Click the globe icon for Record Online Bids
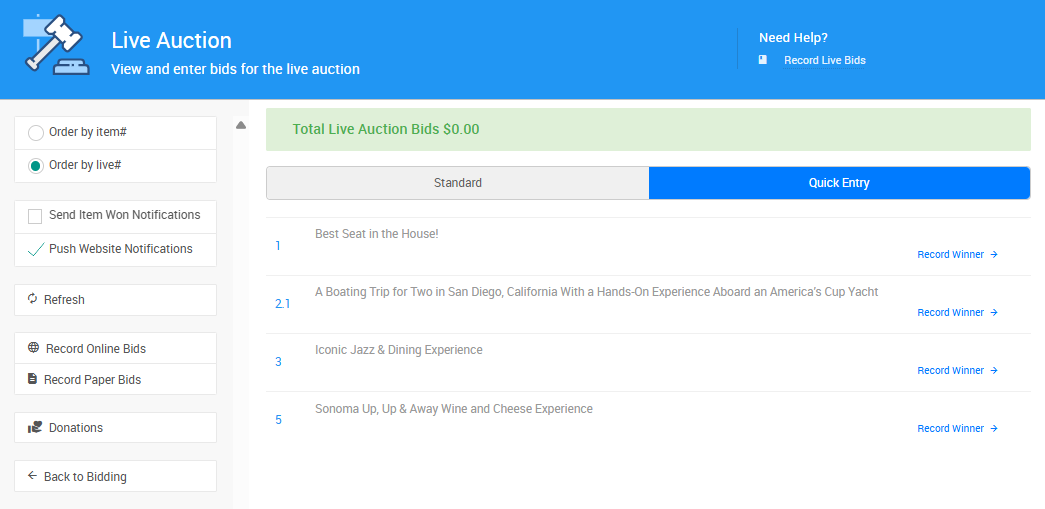The width and height of the screenshot is (1045, 509). [34, 348]
